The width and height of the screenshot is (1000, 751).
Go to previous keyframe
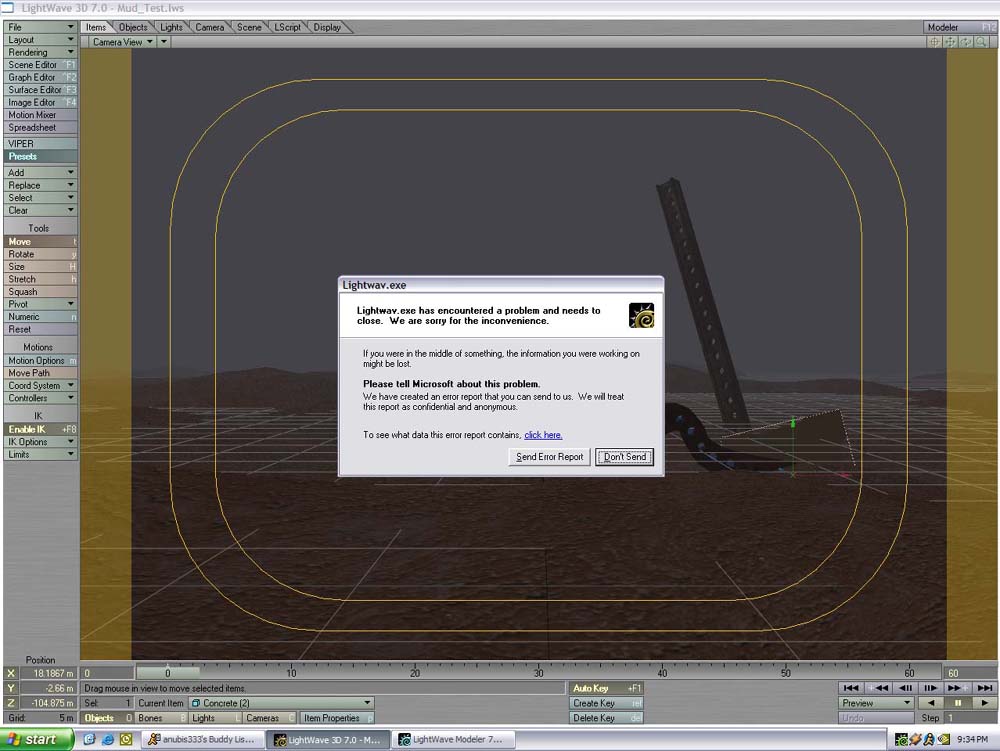879,688
